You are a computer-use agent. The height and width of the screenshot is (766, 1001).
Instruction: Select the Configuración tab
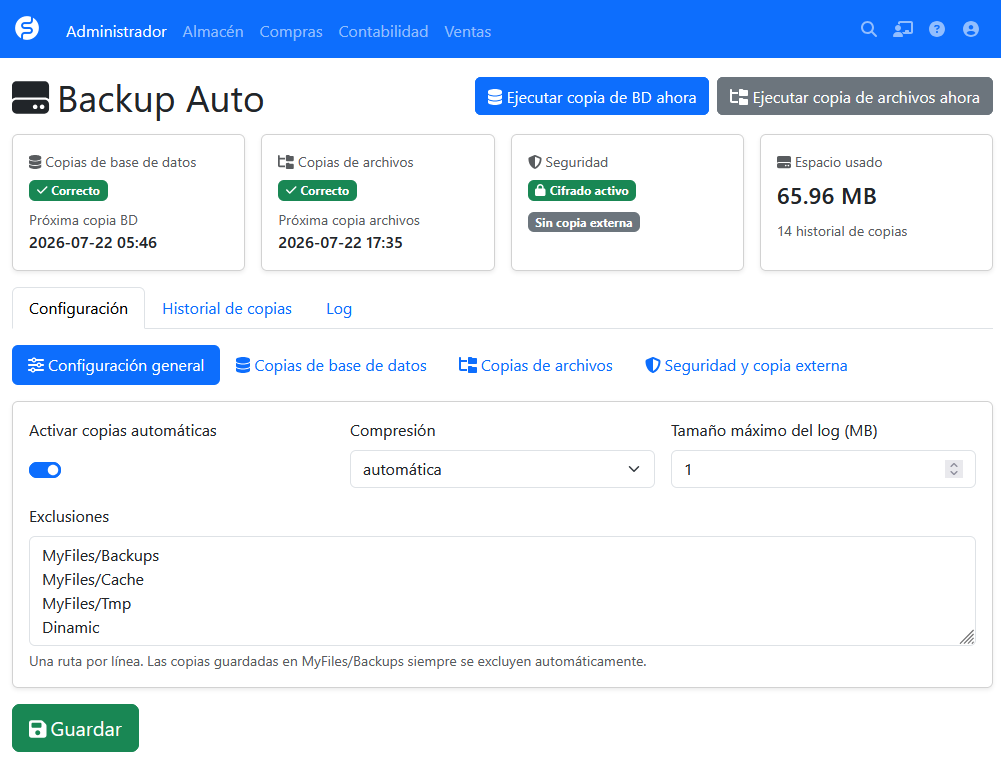tap(79, 308)
